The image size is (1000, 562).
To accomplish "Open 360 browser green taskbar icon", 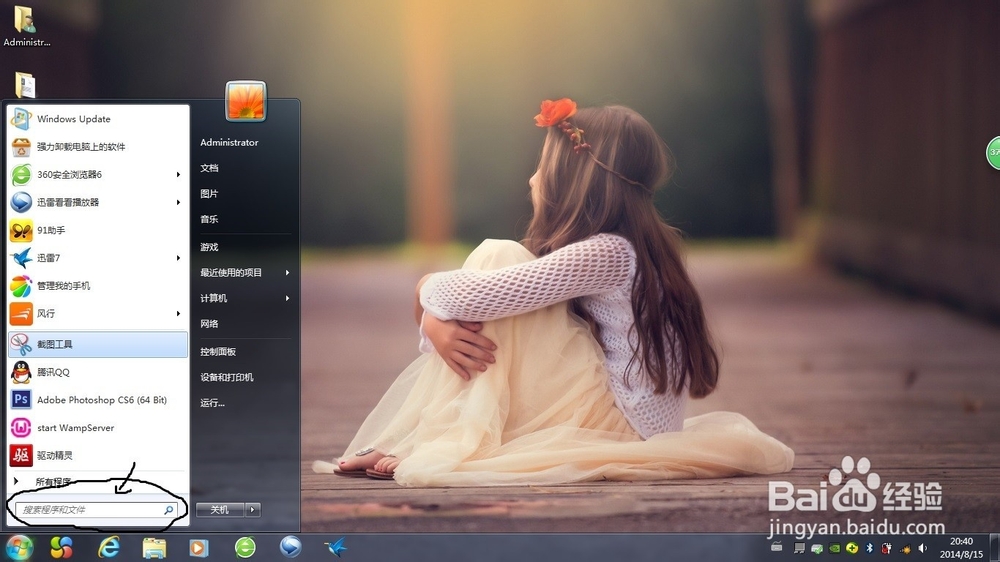I will click(x=245, y=547).
